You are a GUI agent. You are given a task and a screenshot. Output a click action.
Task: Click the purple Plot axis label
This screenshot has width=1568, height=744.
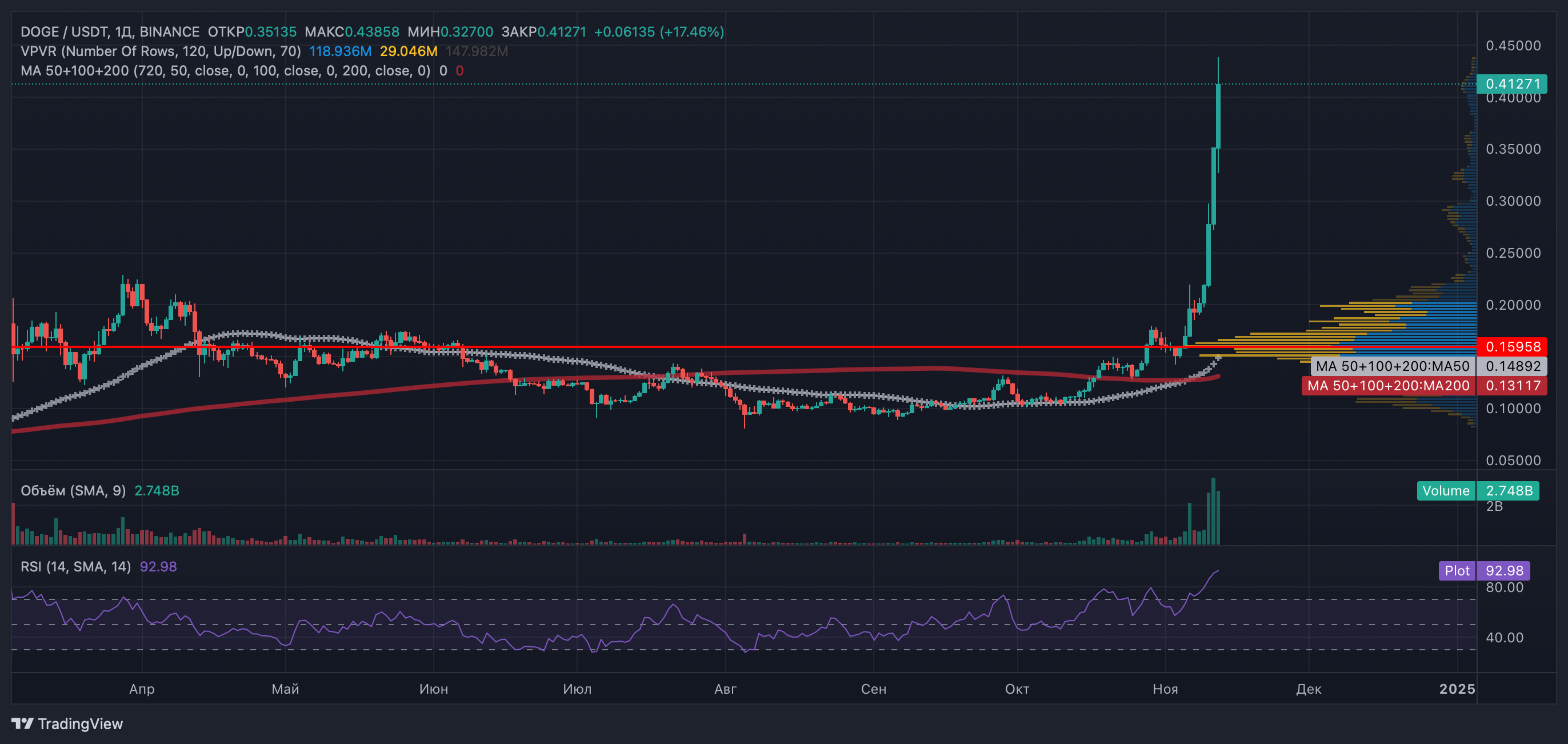1457,571
